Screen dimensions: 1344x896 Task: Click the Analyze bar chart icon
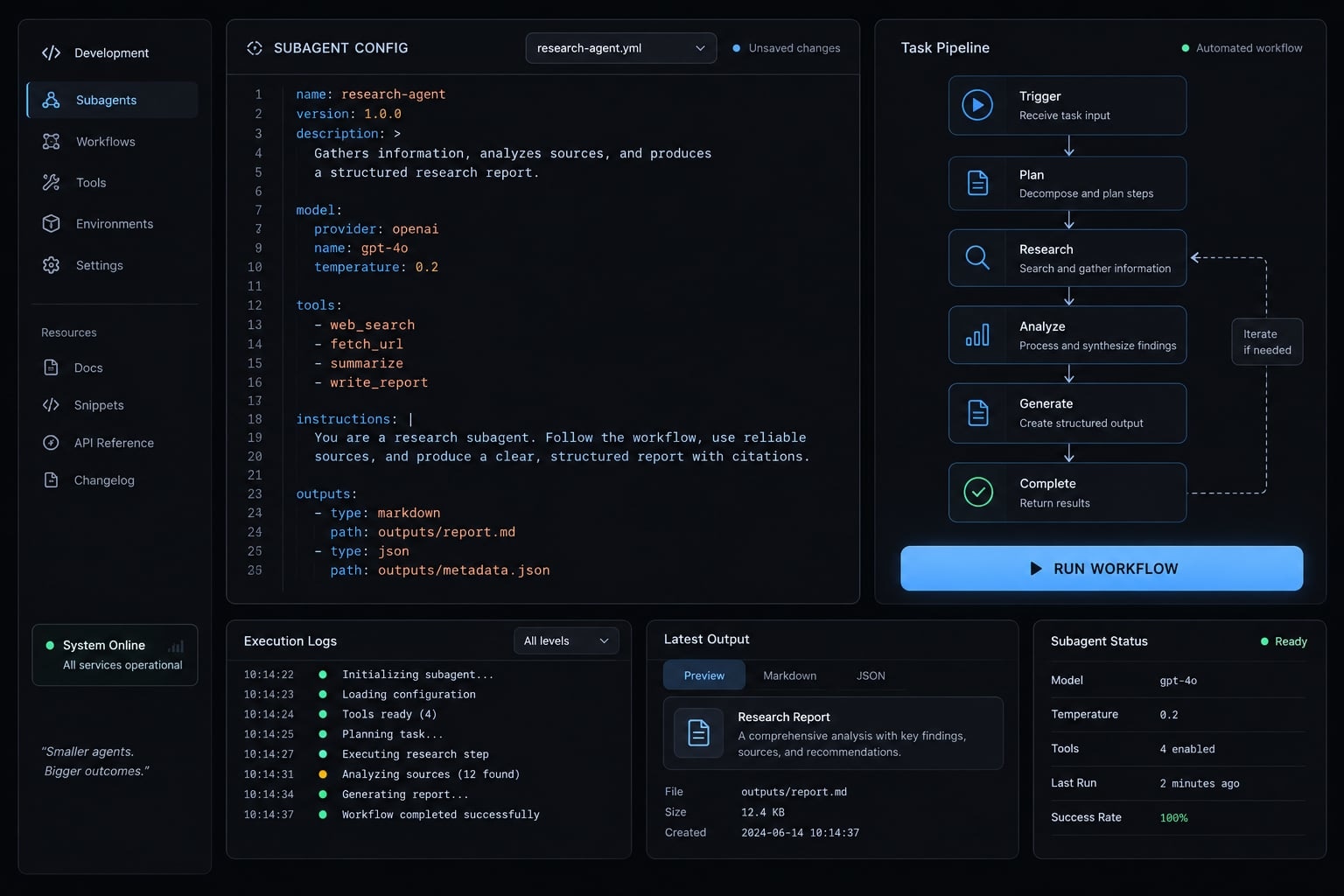(977, 335)
